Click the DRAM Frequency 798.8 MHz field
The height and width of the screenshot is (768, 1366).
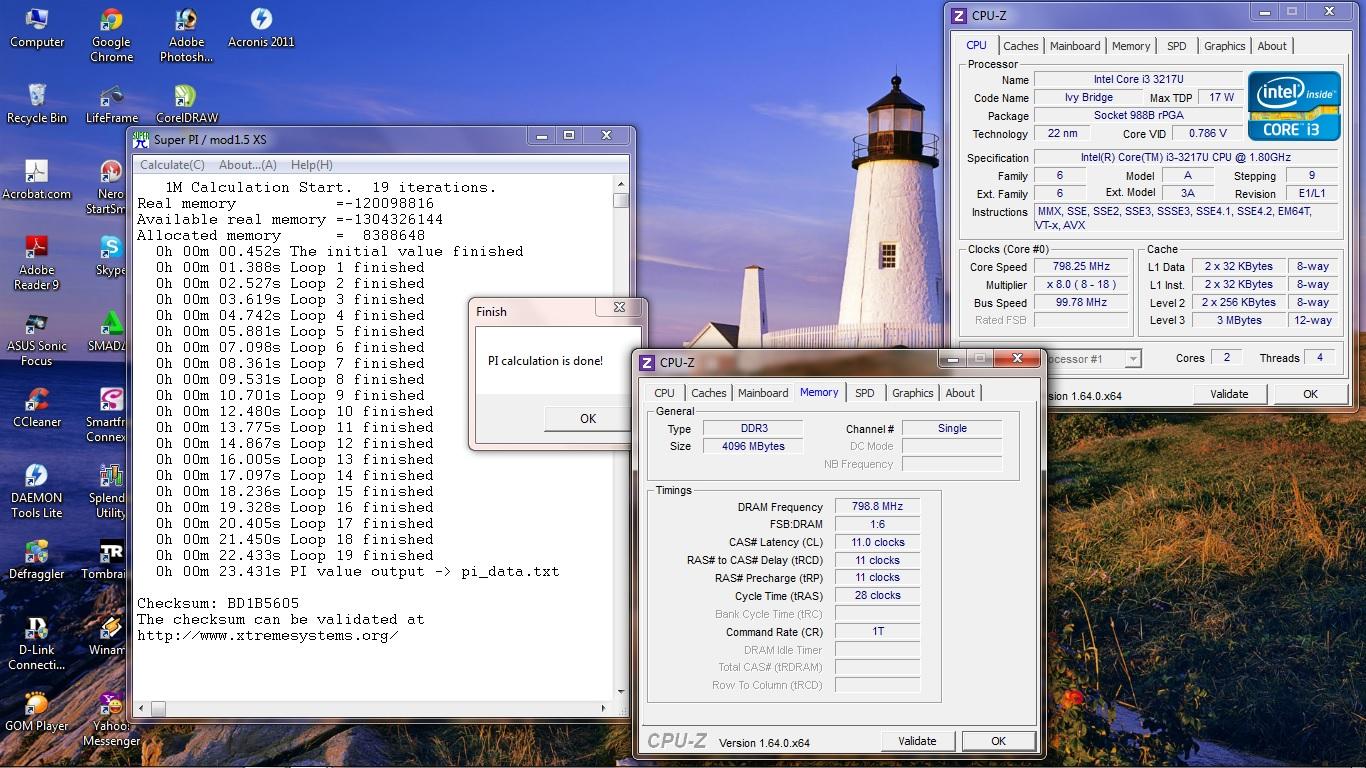[x=877, y=507]
